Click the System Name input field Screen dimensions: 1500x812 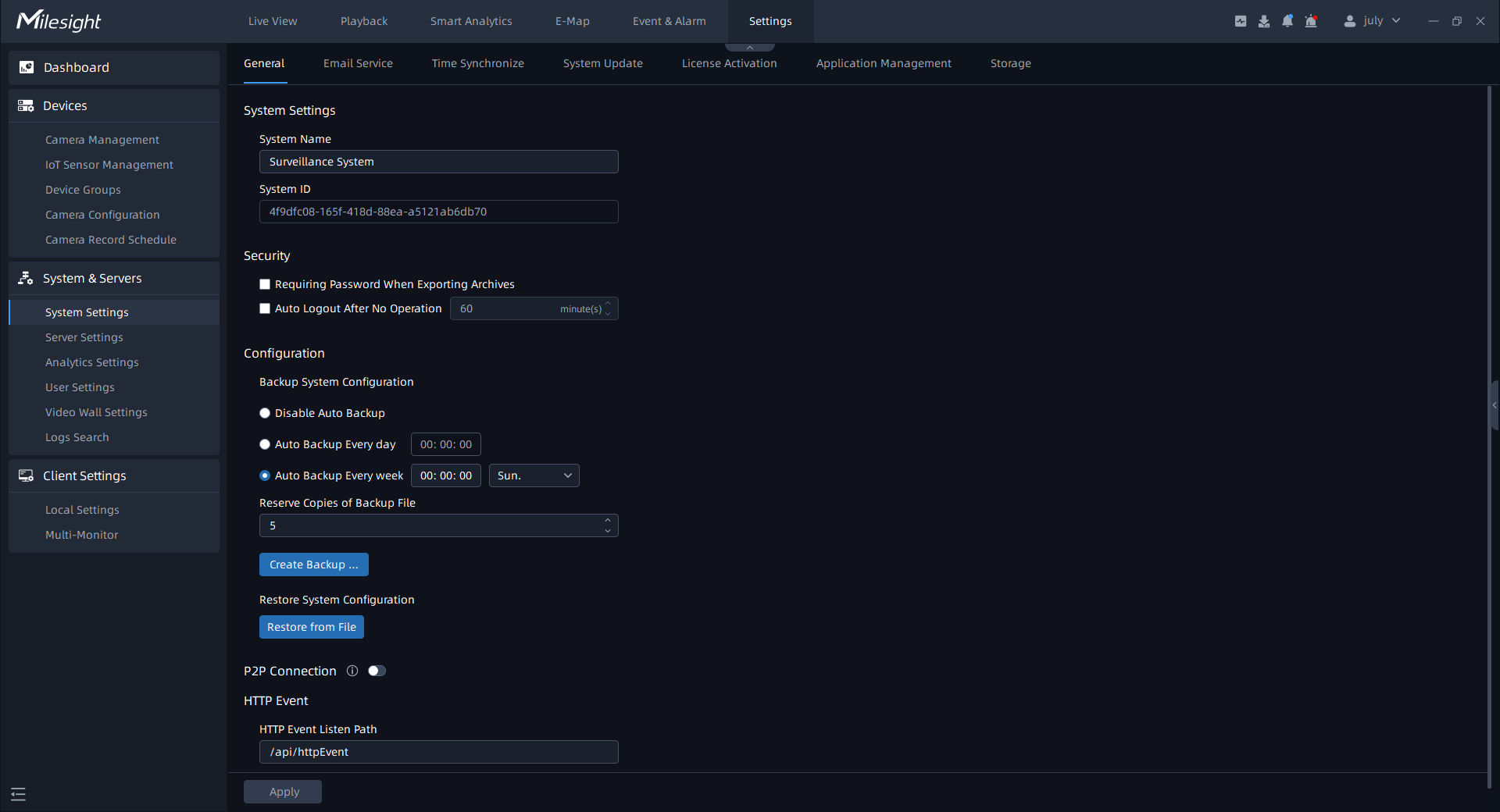438,162
